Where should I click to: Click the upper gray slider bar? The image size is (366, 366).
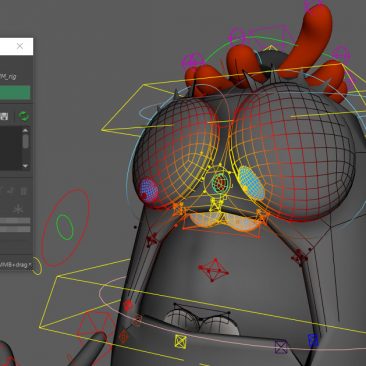point(15,221)
